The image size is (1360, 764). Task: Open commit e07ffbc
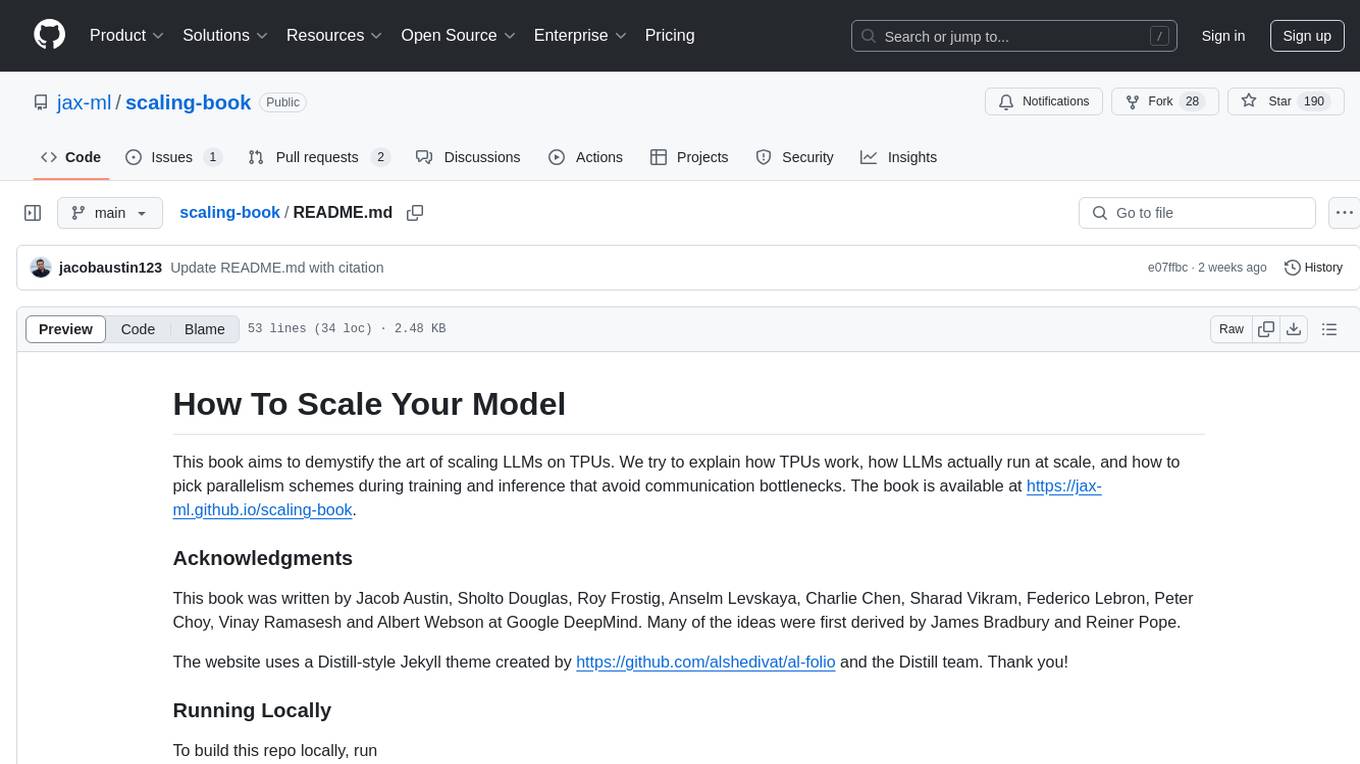coord(1167,268)
